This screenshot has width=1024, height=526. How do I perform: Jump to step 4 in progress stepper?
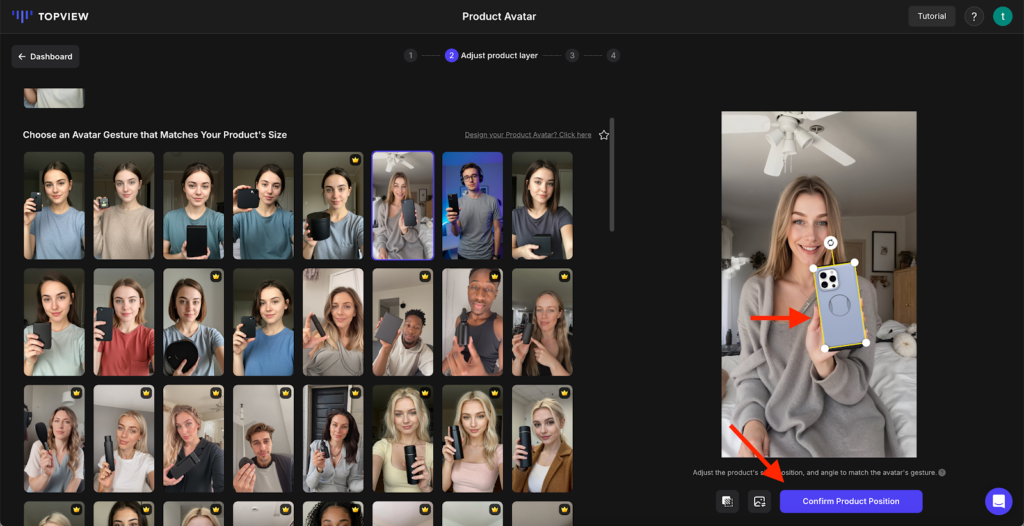click(612, 56)
